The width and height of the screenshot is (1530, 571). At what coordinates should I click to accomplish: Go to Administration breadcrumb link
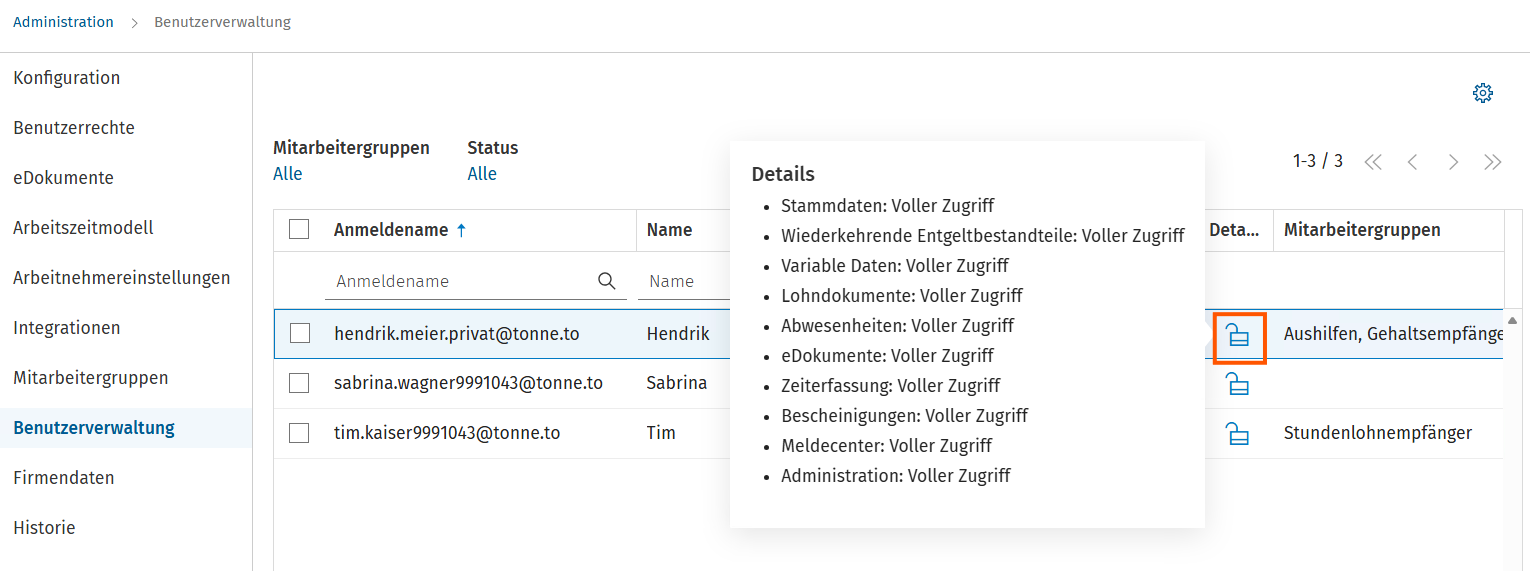(63, 22)
